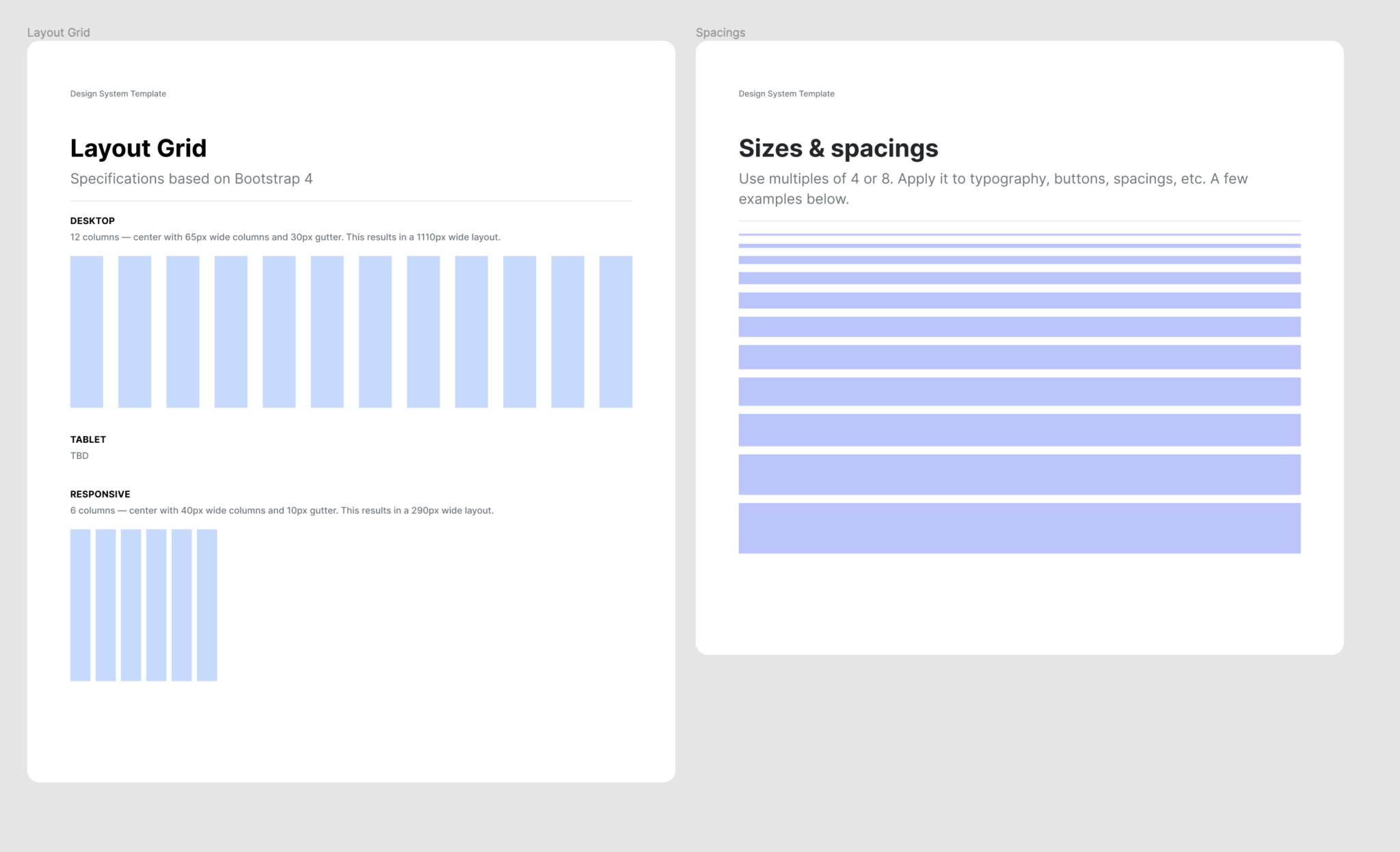Select the "TABLET" section label
The image size is (1400, 852).
[88, 439]
